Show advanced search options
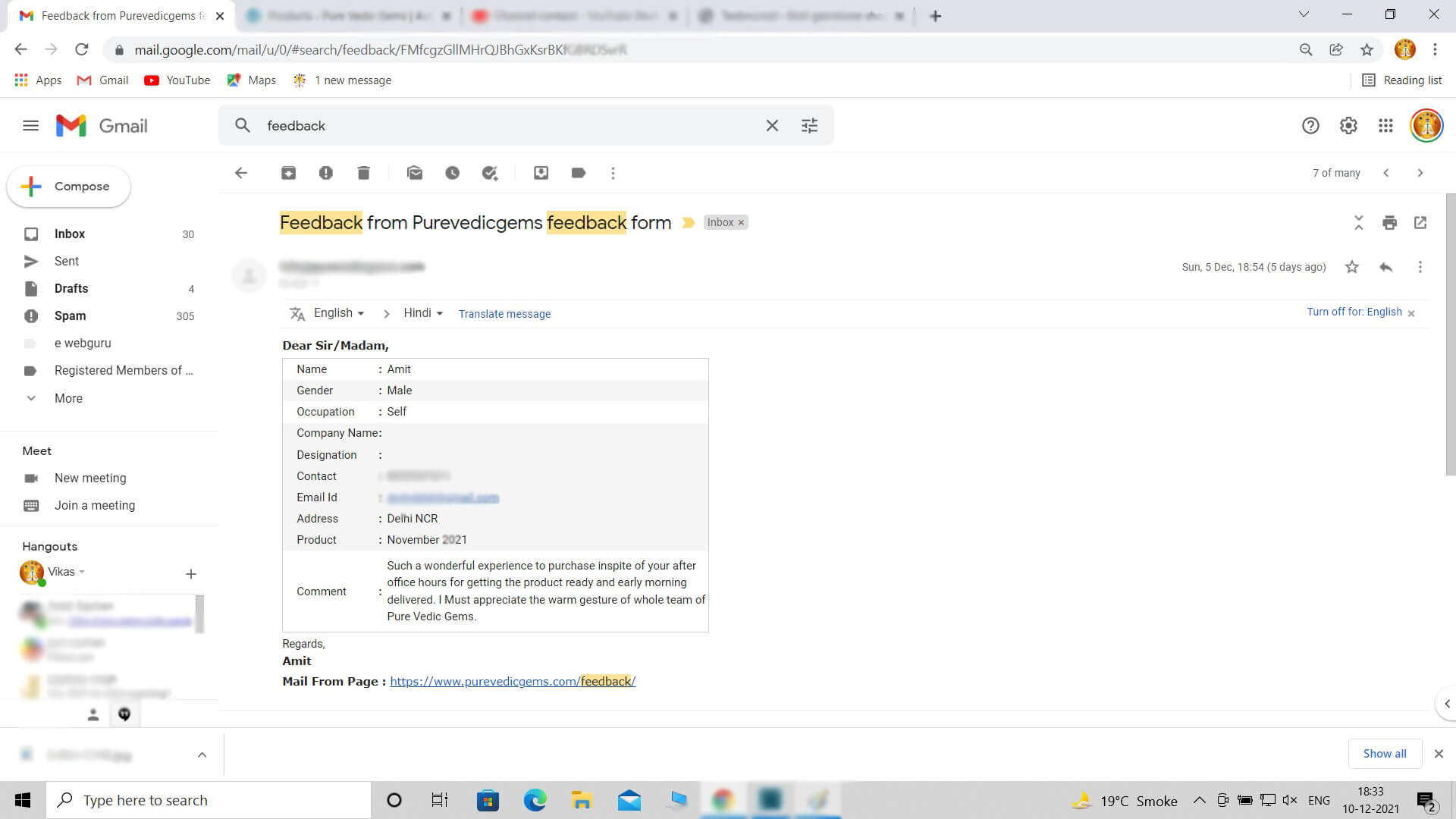This screenshot has width=1456, height=819. 810,126
